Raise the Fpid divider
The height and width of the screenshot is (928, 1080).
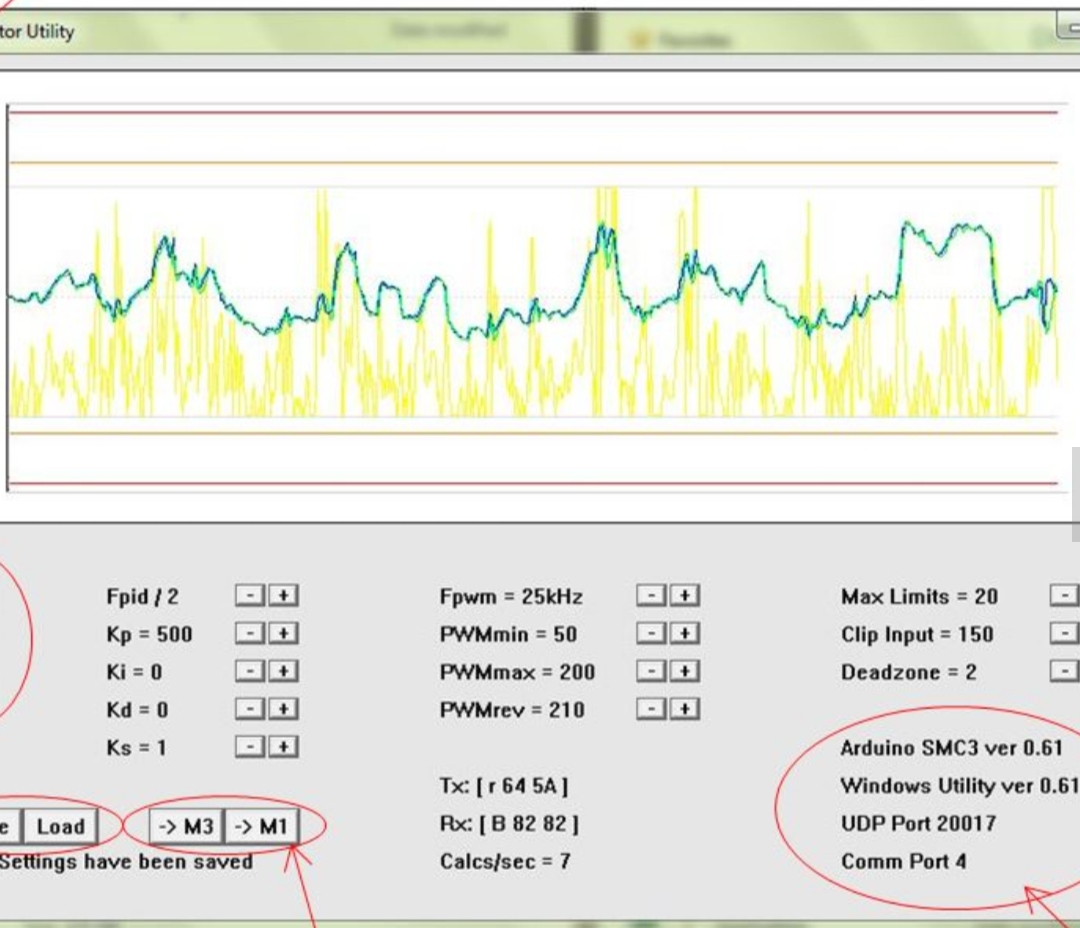pos(284,596)
